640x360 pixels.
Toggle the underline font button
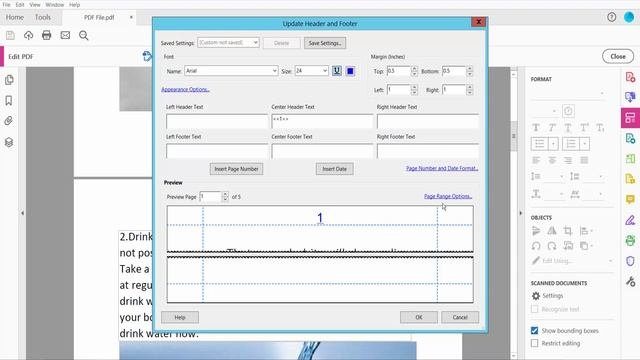(x=337, y=71)
